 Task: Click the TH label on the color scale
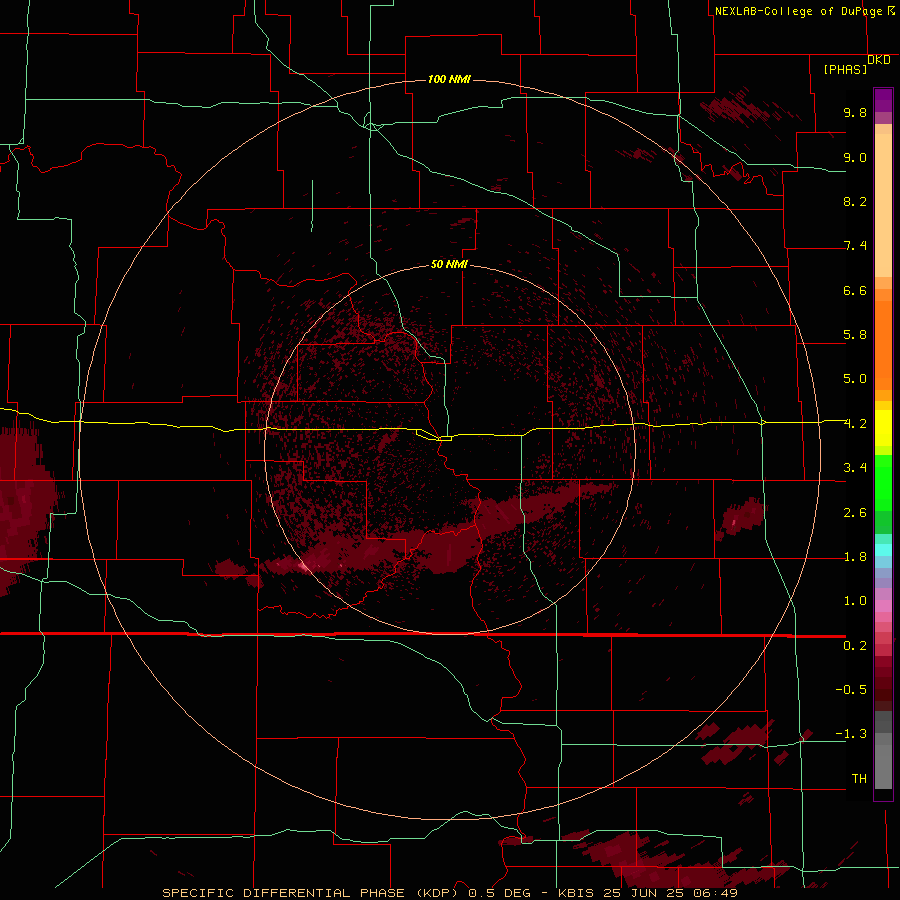click(x=859, y=779)
